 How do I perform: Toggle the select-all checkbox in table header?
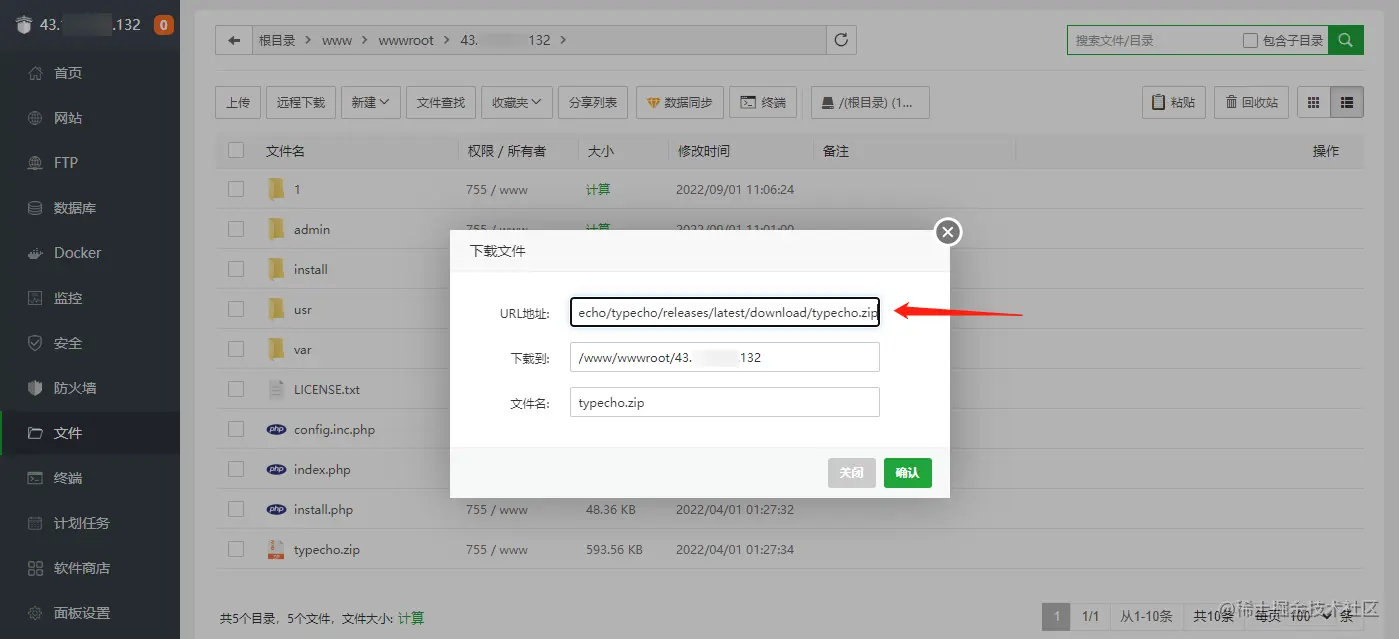click(x=236, y=150)
